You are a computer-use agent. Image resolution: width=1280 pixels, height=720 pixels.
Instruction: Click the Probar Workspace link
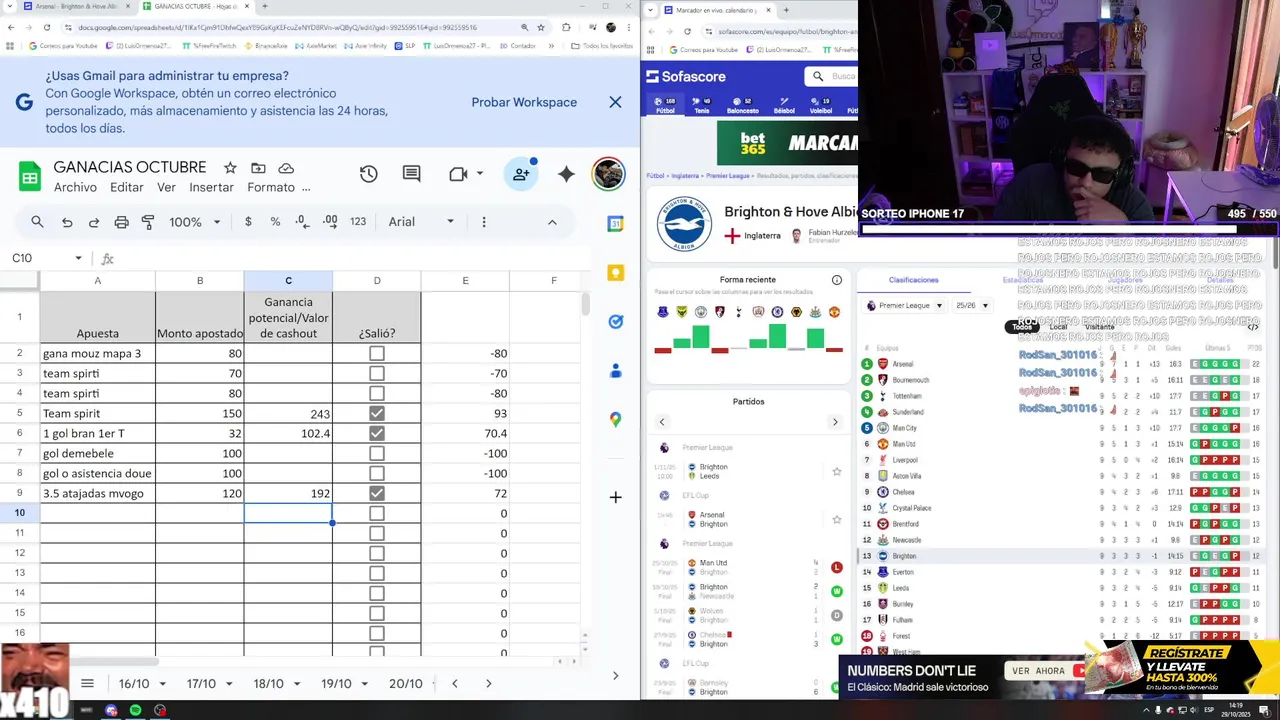[524, 102]
